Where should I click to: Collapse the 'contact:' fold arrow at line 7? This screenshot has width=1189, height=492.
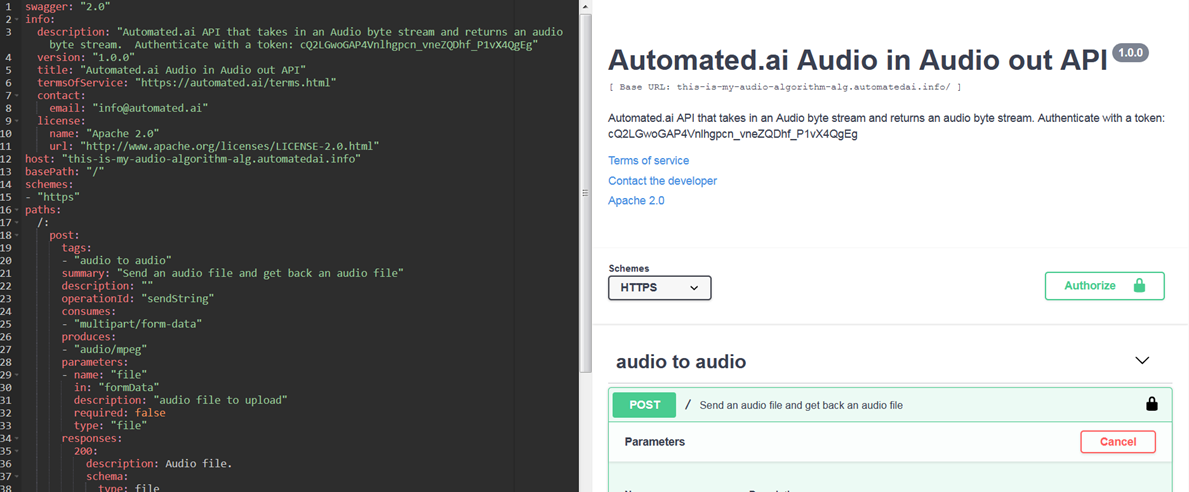click(18, 96)
